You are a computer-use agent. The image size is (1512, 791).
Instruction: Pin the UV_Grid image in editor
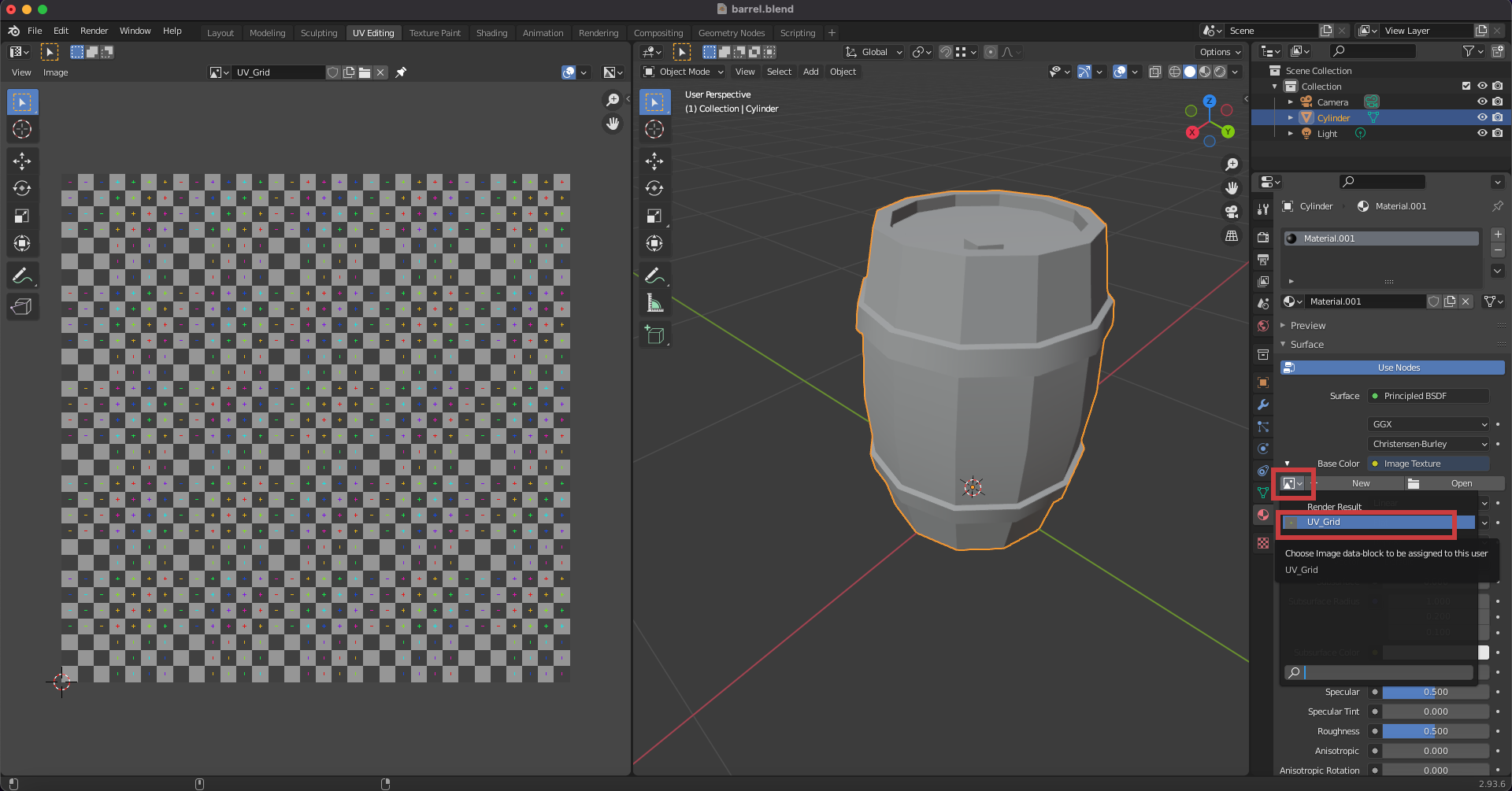tap(401, 72)
